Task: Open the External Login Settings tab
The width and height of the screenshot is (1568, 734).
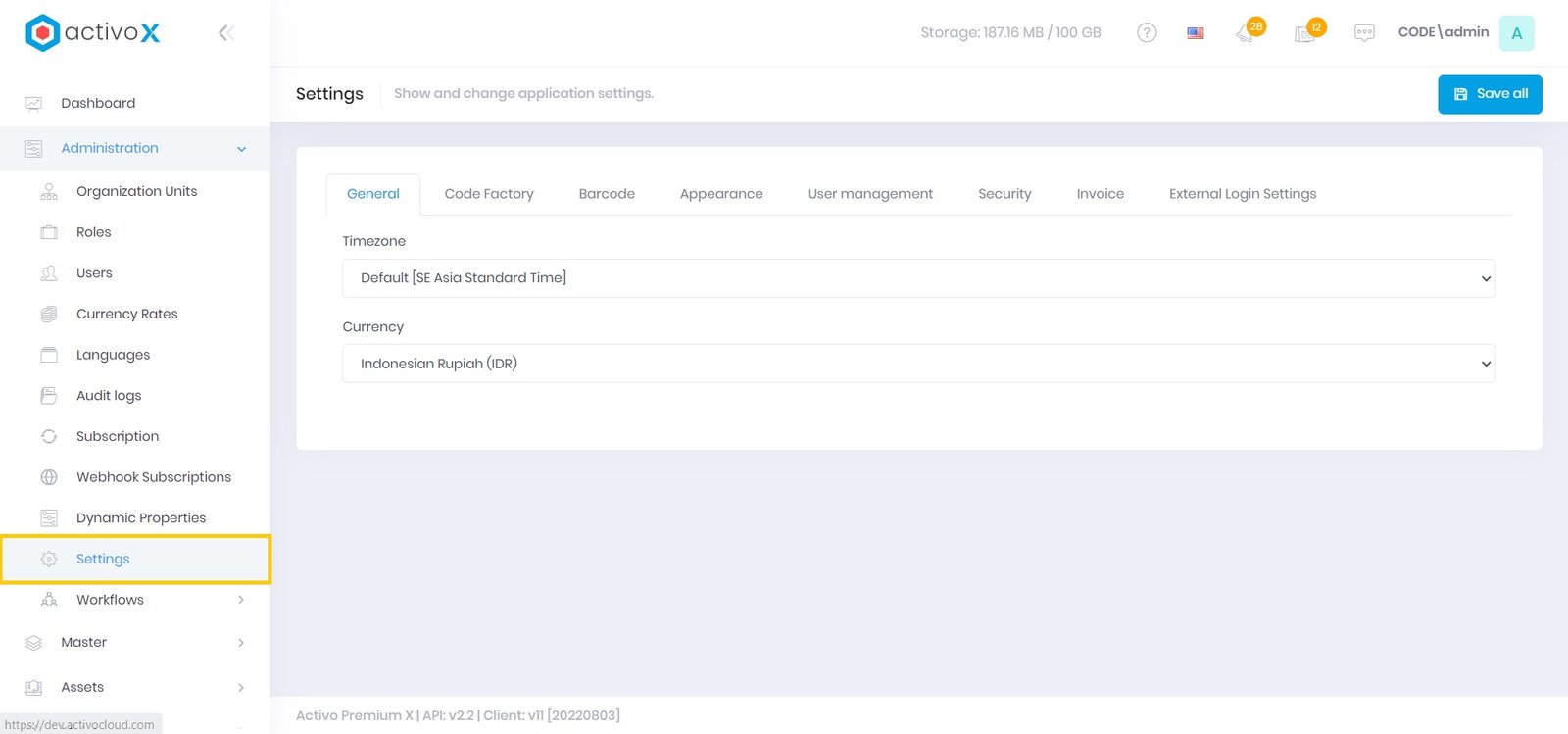Action: [1242, 194]
